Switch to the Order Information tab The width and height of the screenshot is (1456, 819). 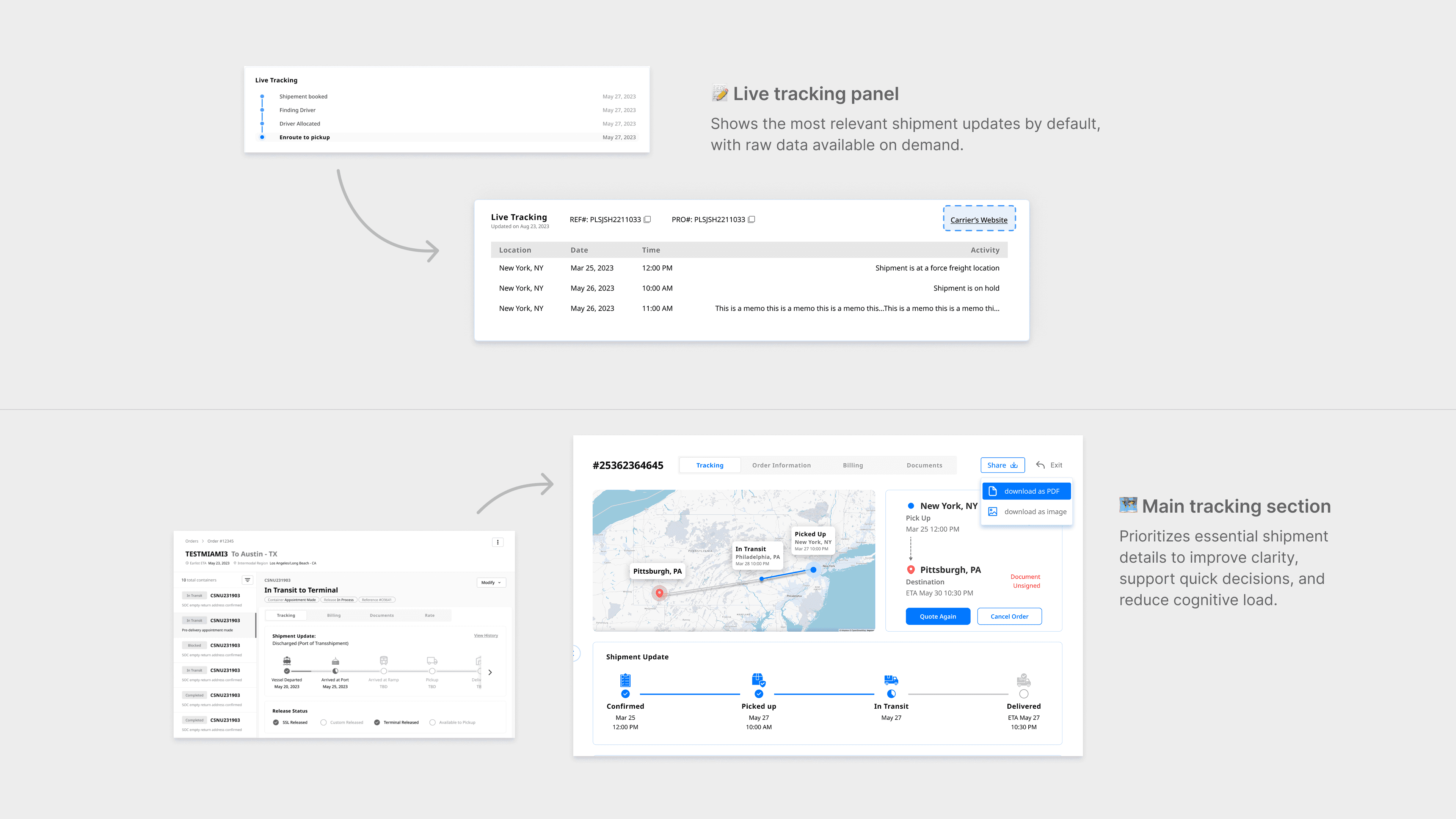[x=781, y=465]
